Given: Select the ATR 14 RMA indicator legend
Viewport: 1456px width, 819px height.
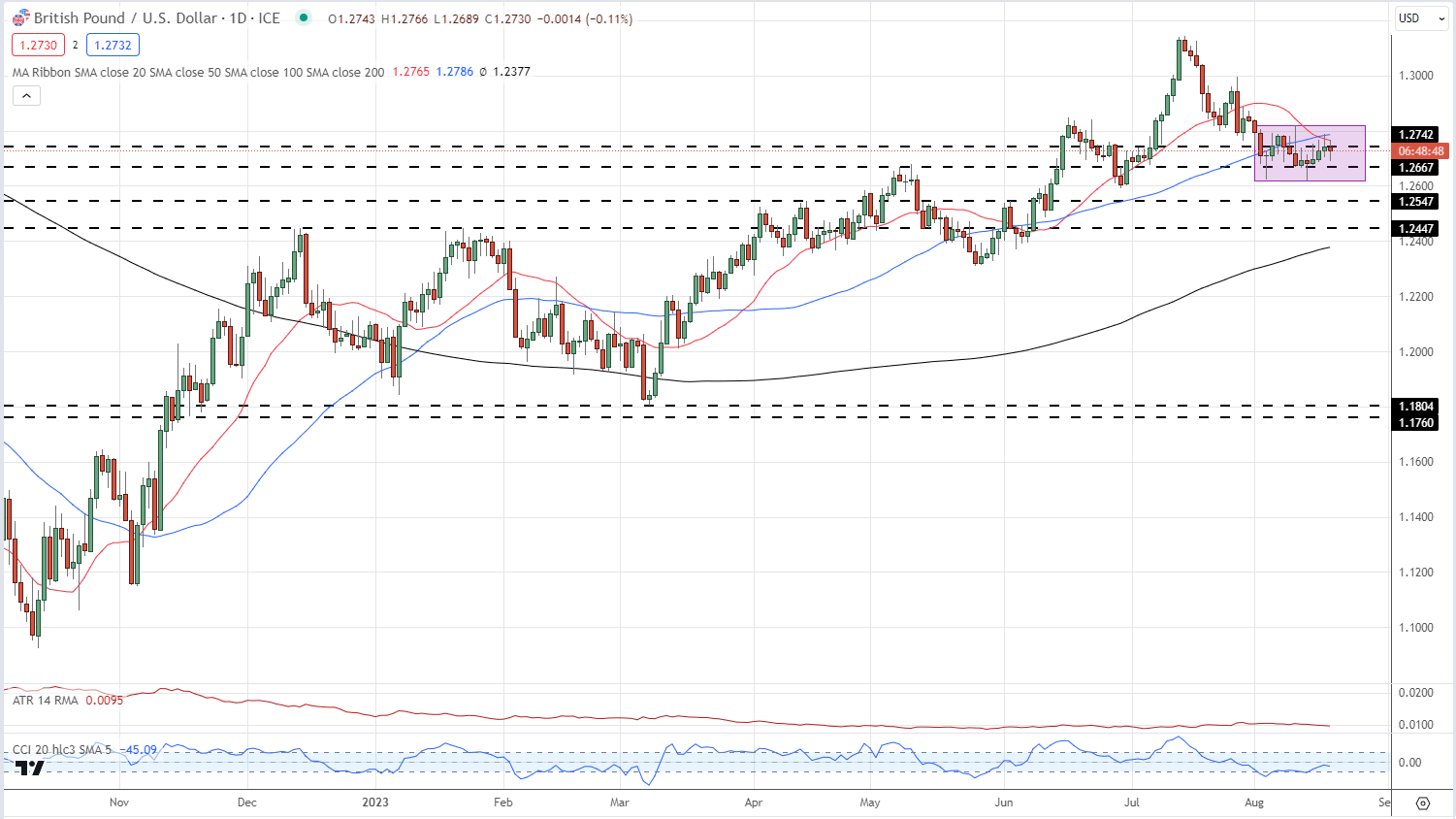Looking at the screenshot, I should [46, 700].
